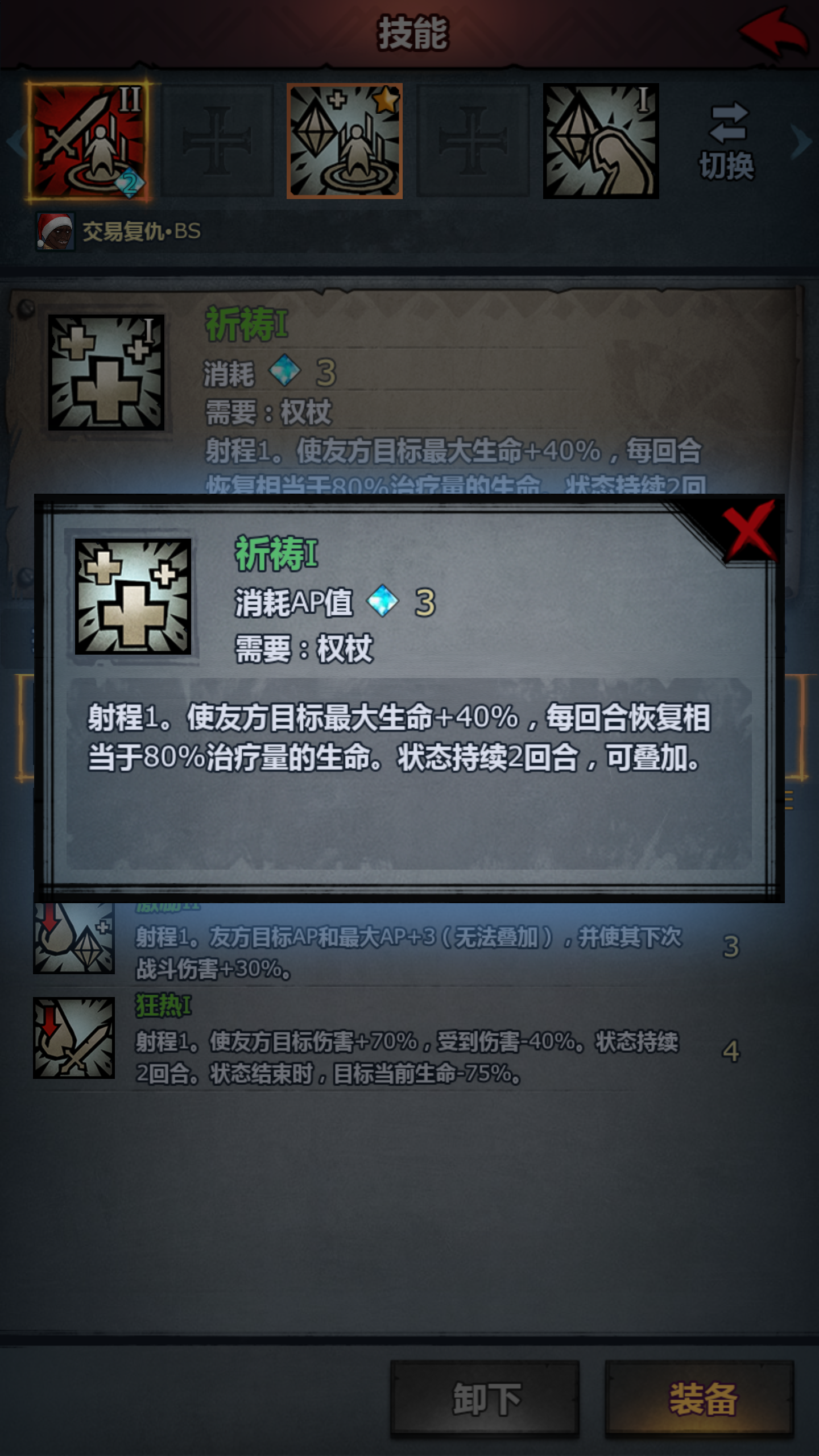Close the 祈祷I popup with red X

[749, 530]
